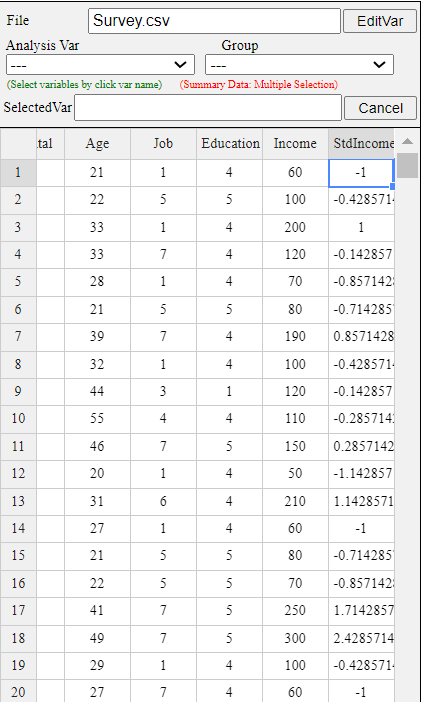
Task: Click the Income cell with value 300
Action: coord(295,638)
